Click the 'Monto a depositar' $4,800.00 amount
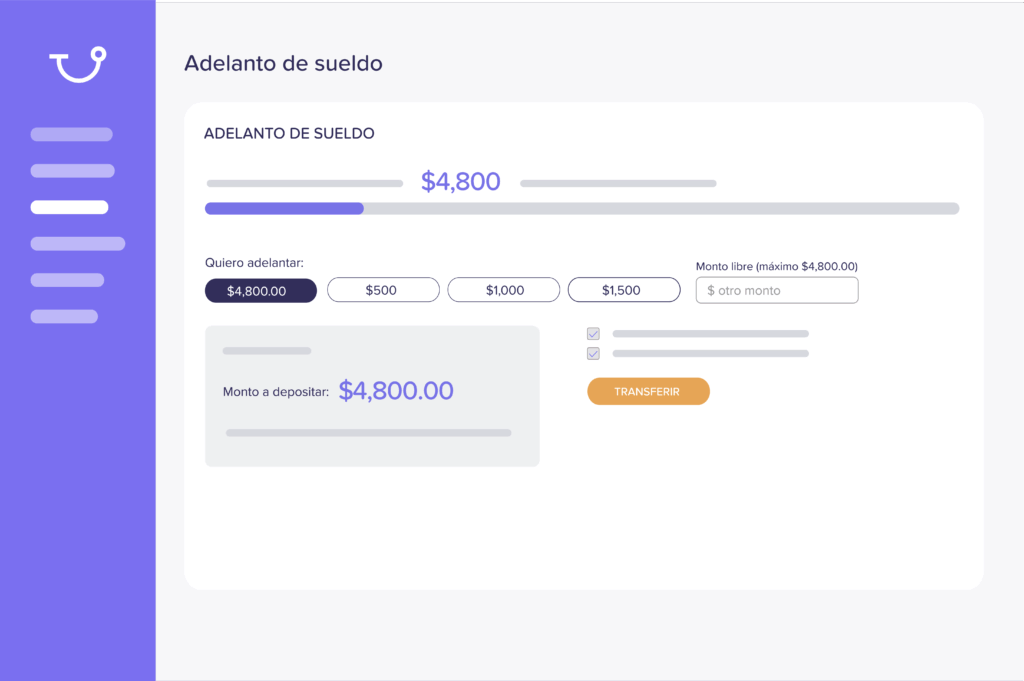Image resolution: width=1024 pixels, height=681 pixels. click(396, 390)
